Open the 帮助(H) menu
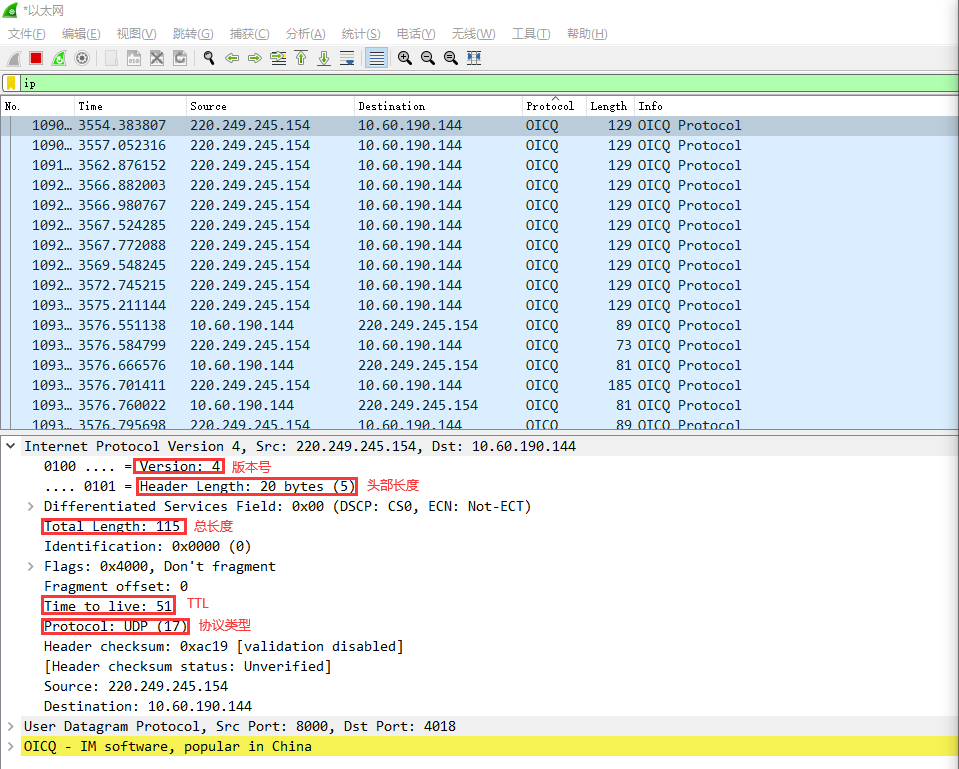Screen dimensions: 959x769 pyautogui.click(x=587, y=34)
